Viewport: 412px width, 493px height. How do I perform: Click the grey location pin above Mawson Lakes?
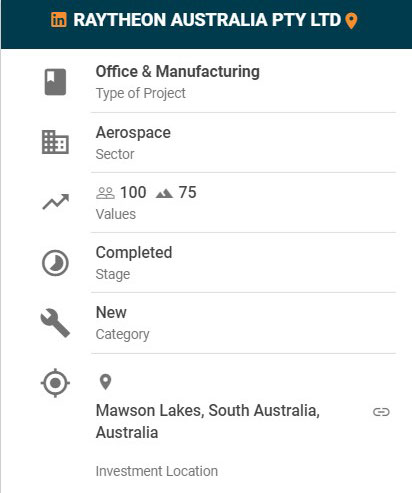tap(105, 382)
